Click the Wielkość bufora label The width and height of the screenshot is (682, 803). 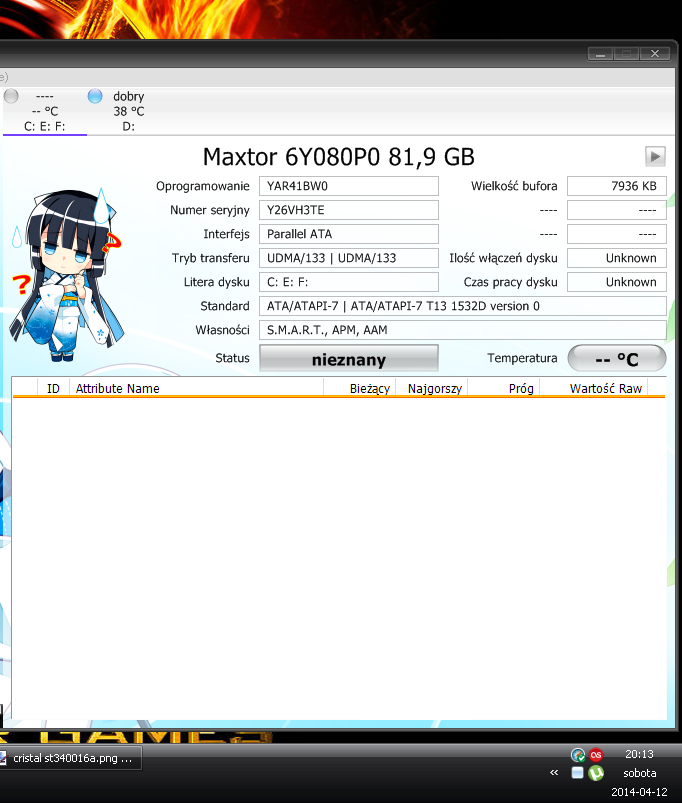tap(514, 186)
